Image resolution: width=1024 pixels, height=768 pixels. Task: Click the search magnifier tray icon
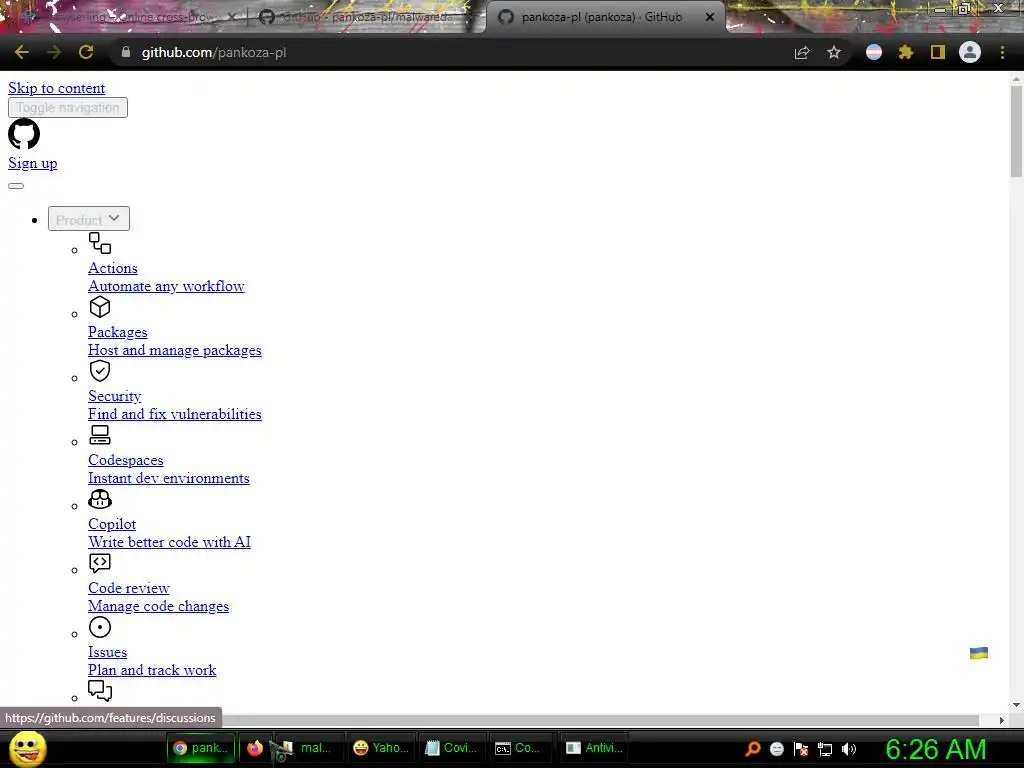tap(752, 749)
